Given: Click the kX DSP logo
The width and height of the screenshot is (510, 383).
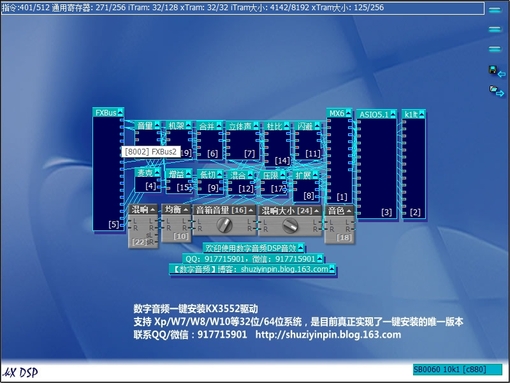Looking at the screenshot, I should coord(21,372).
